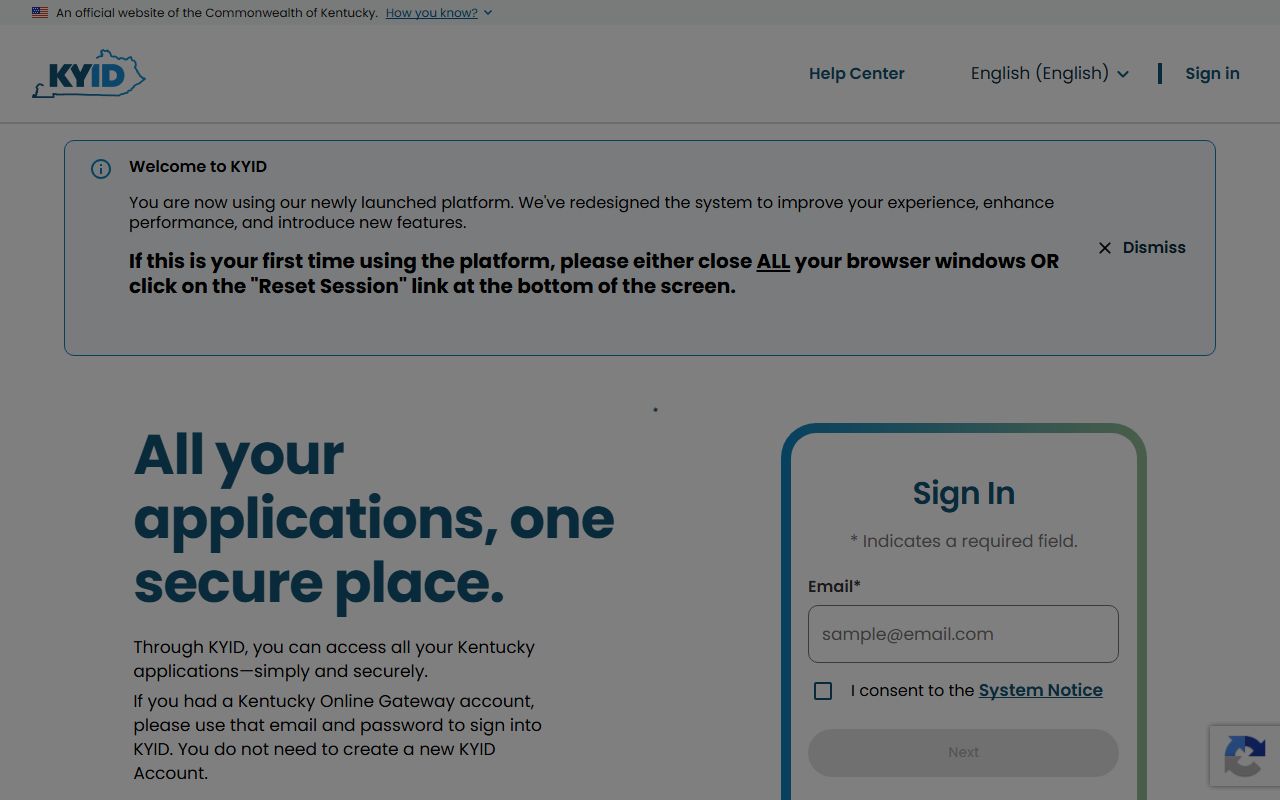The height and width of the screenshot is (800, 1280).
Task: Click the "Sign In" form heading
Action: pos(964,493)
